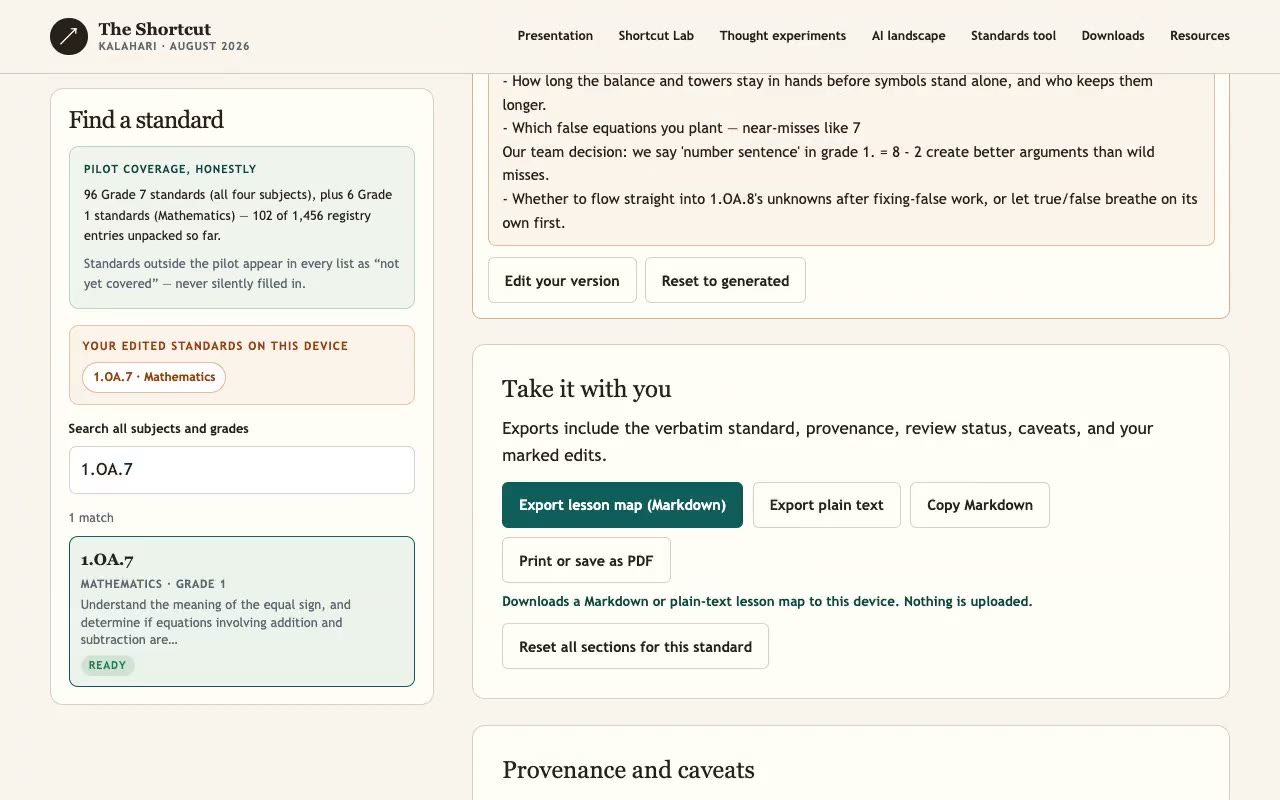Focus the standards search field containing 1.OA.7
The height and width of the screenshot is (800, 1280).
242,470
